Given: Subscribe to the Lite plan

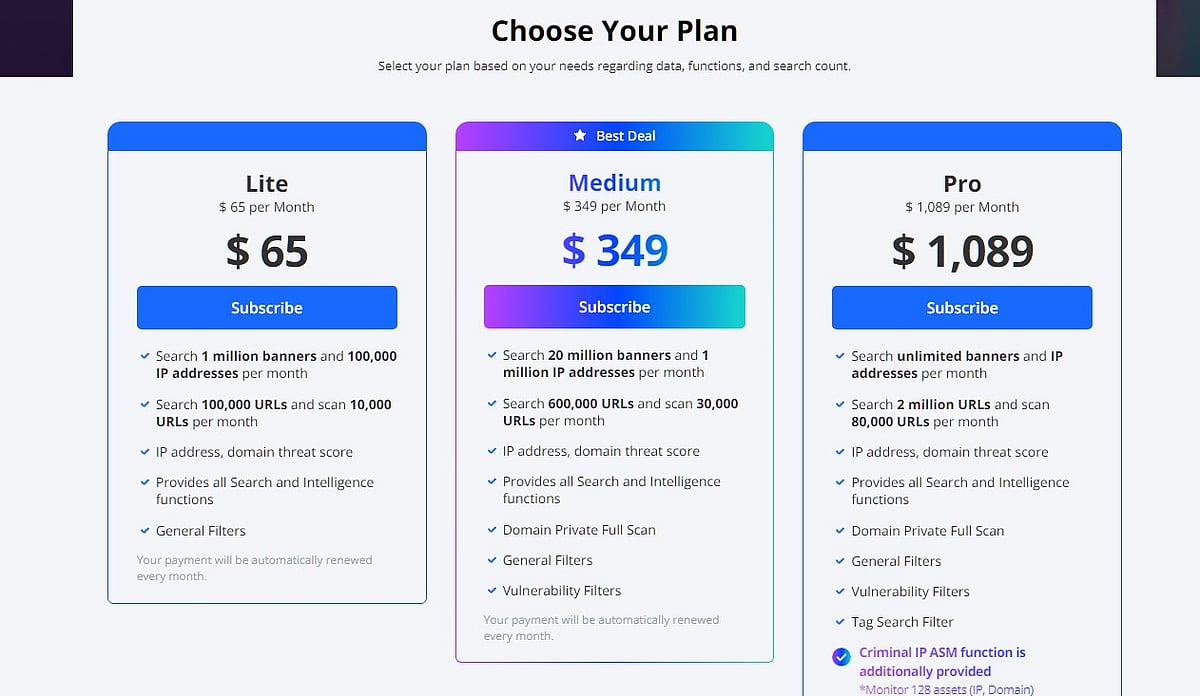Looking at the screenshot, I should (267, 308).
